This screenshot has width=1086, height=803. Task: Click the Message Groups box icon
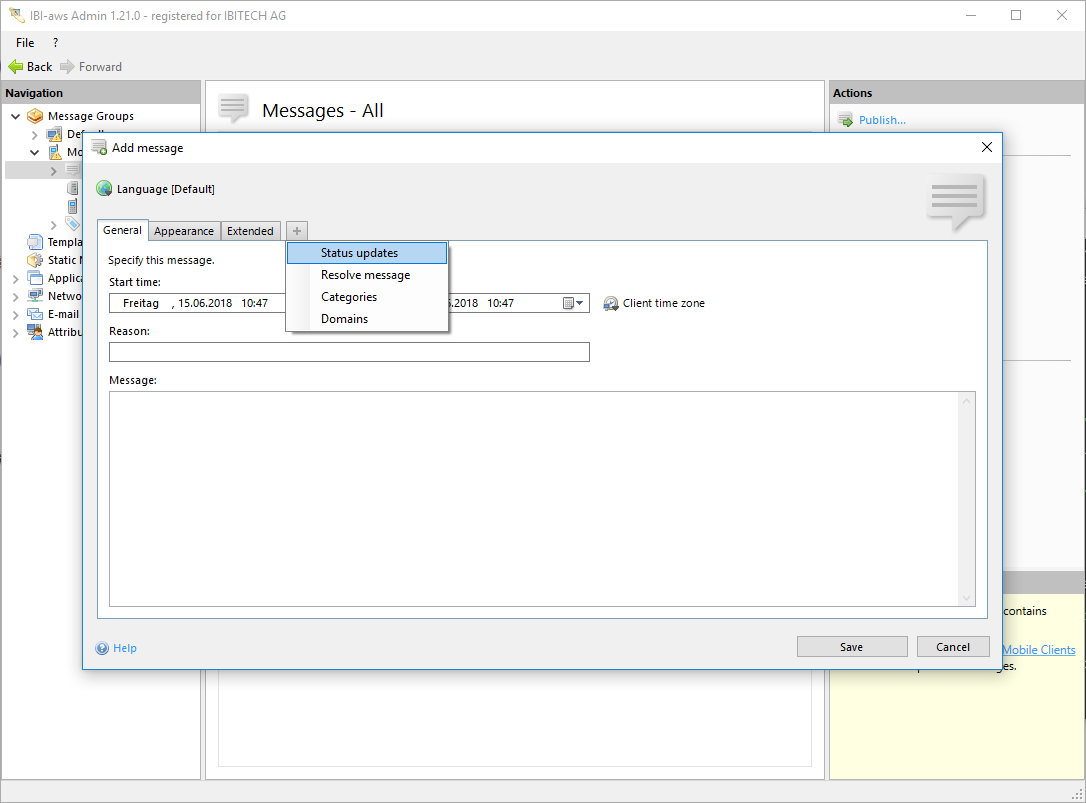click(35, 116)
